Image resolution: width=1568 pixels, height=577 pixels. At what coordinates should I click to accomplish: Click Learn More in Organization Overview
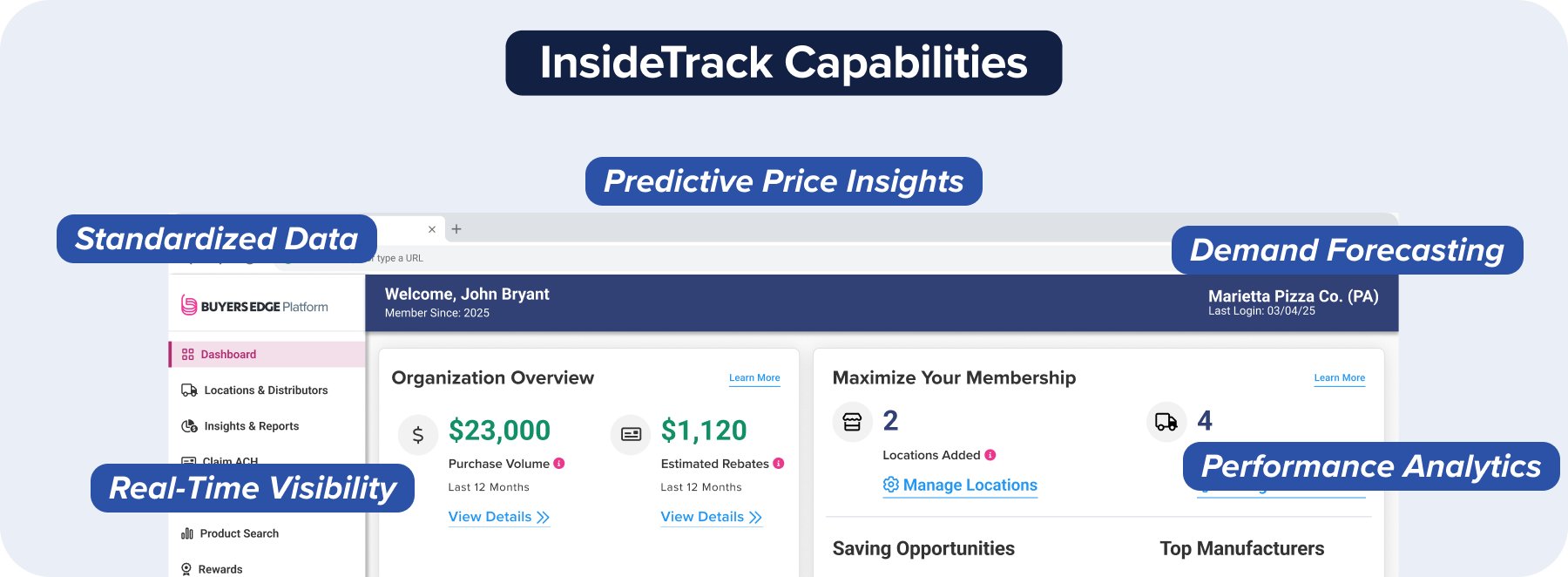tap(754, 377)
